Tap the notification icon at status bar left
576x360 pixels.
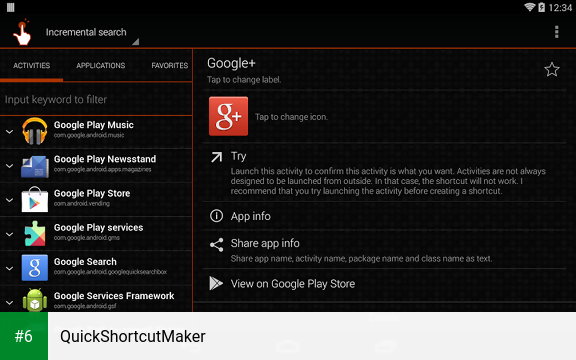[x=11, y=7]
